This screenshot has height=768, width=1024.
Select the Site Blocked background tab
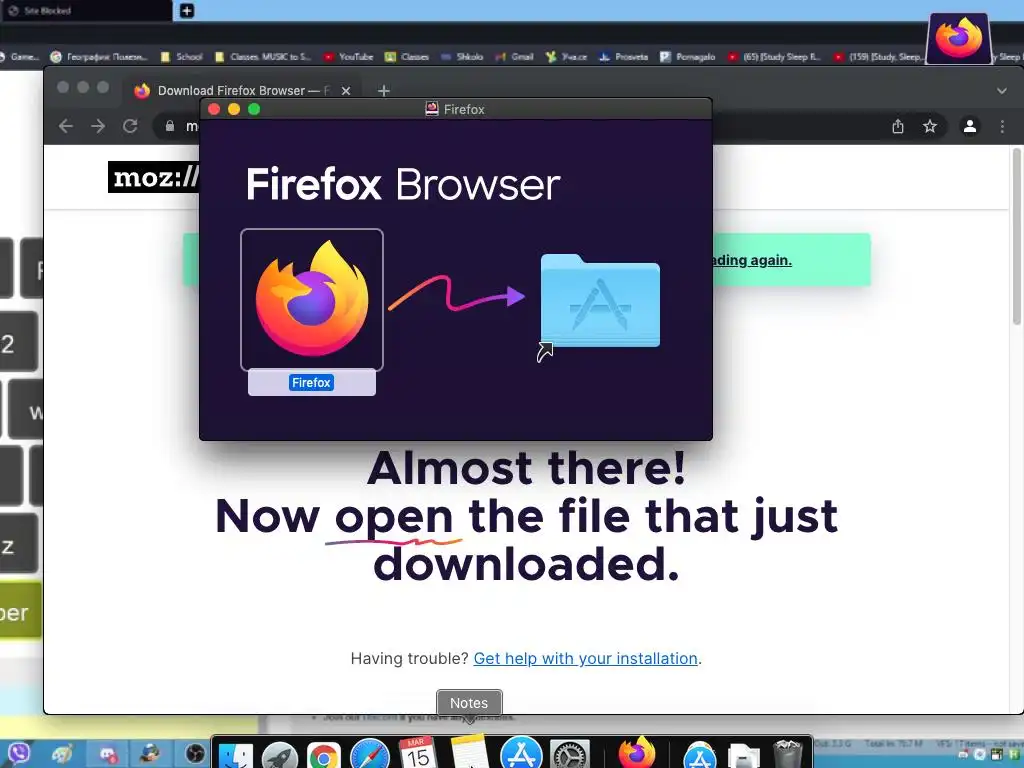click(86, 10)
